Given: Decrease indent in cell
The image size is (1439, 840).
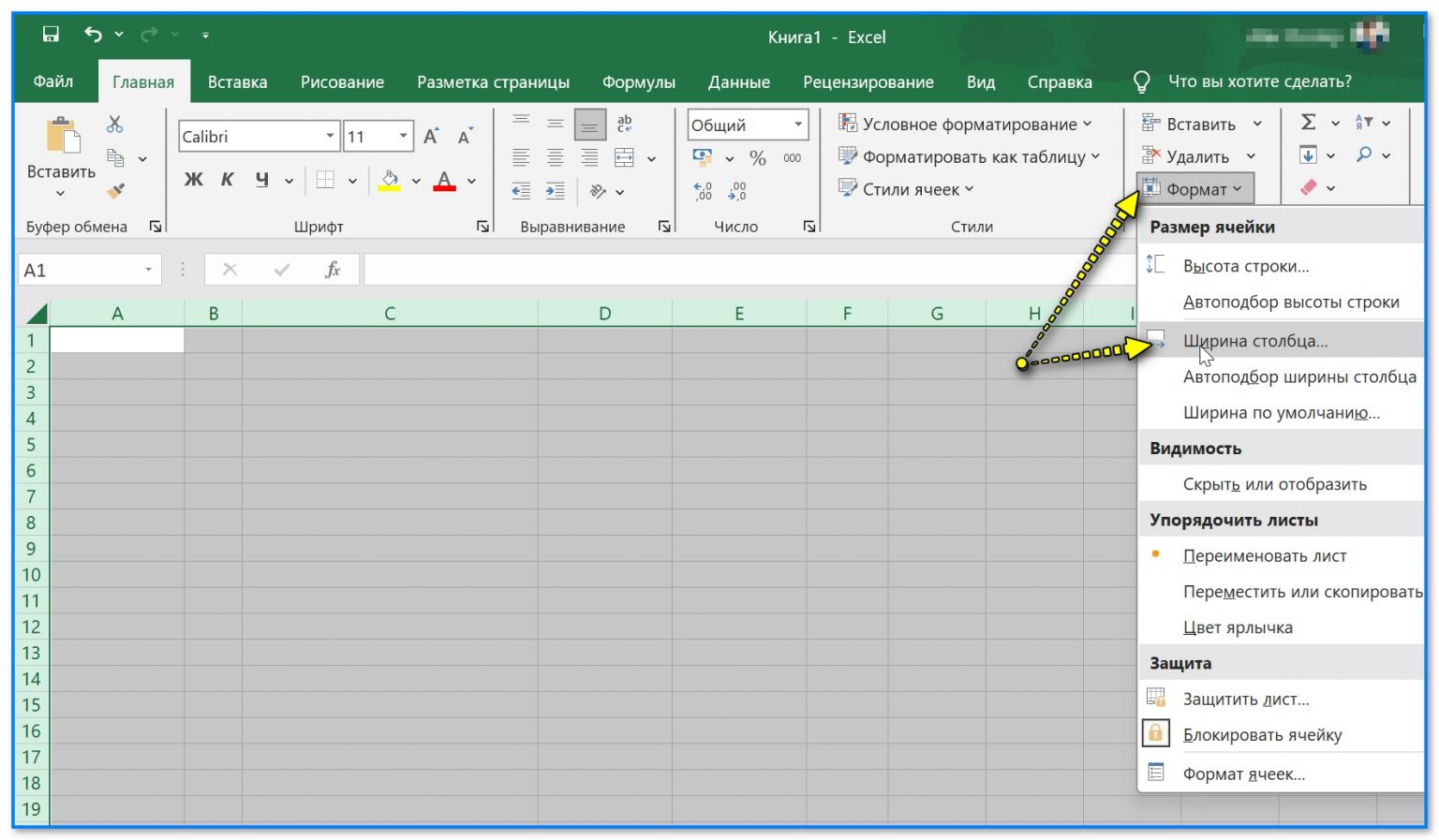Looking at the screenshot, I should point(521,191).
